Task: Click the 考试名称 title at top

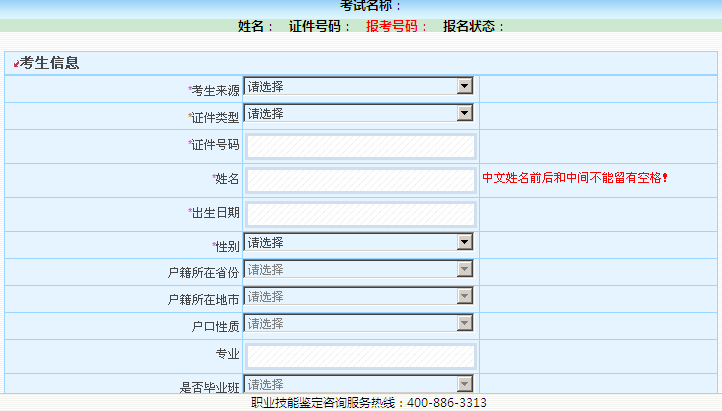Action: tap(370, 6)
